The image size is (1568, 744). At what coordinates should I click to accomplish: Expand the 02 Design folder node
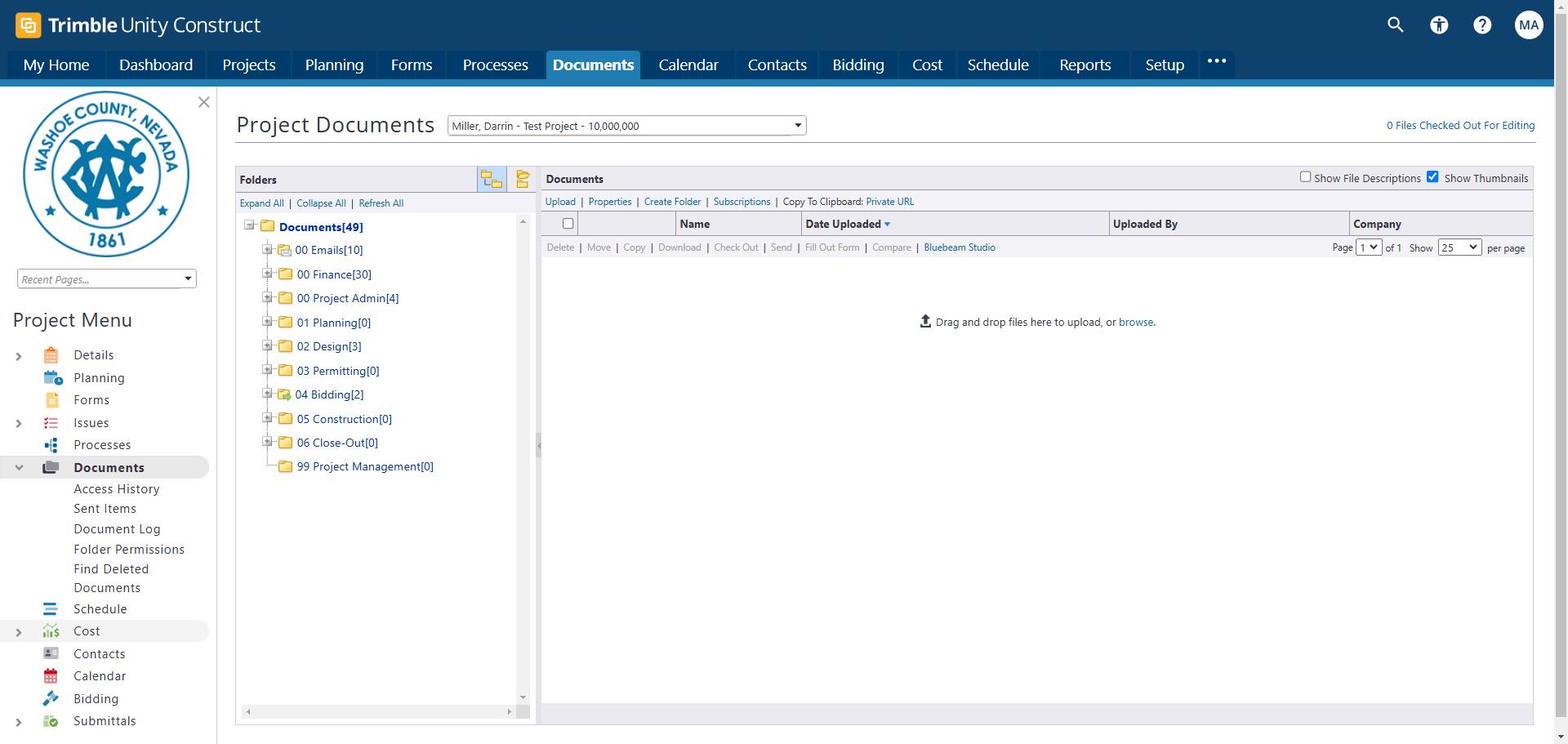267,345
